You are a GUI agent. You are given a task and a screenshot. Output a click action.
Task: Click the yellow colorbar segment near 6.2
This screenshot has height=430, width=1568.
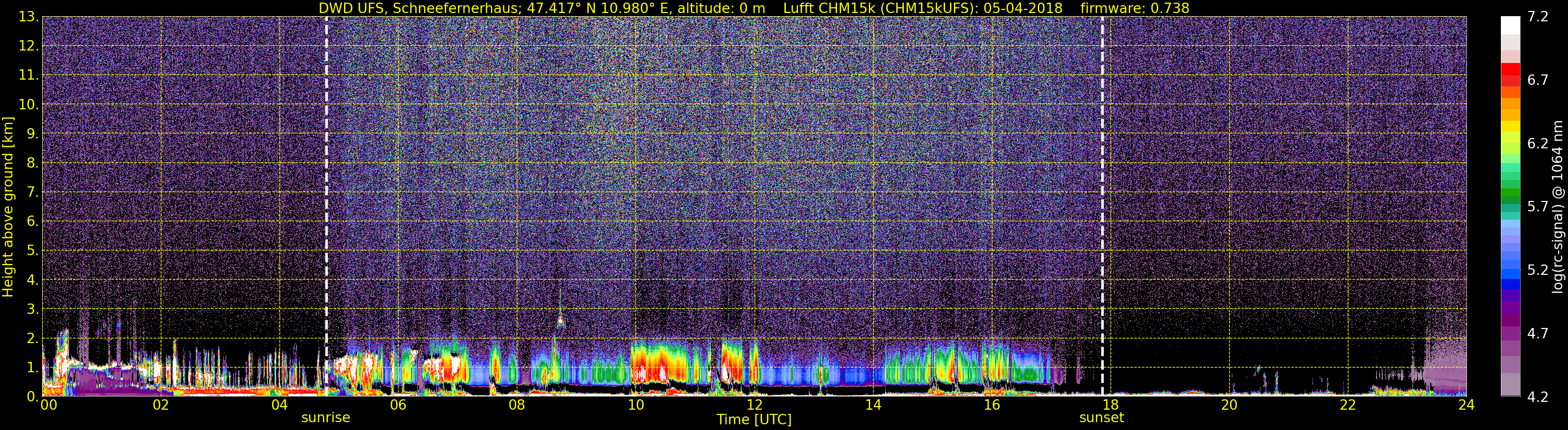[1510, 127]
